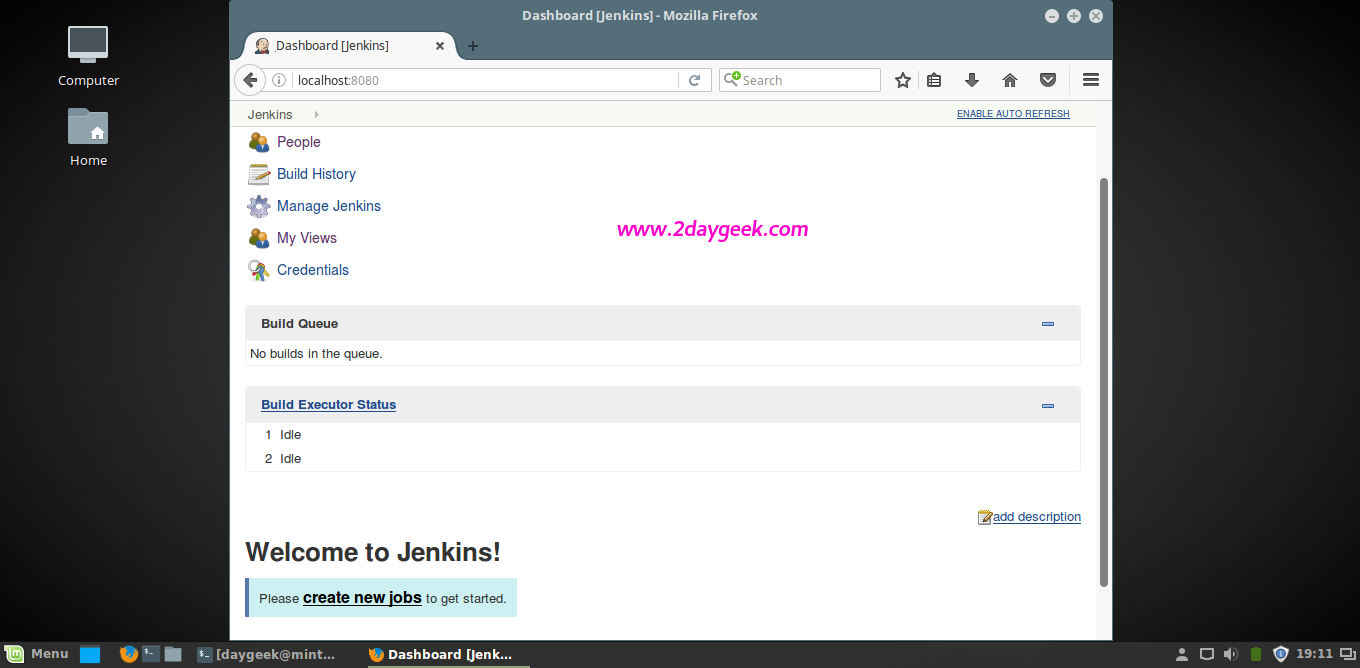Launch Firefox from the panel launcher

(x=128, y=654)
